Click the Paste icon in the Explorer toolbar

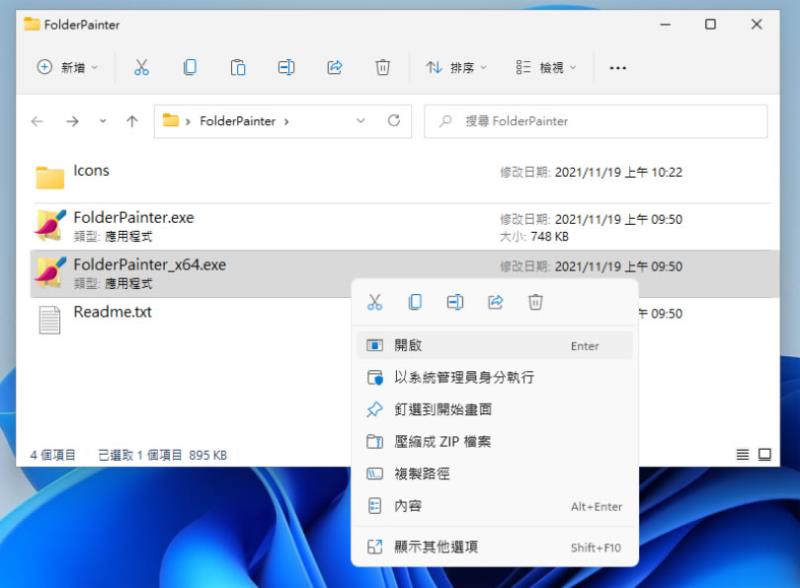click(238, 67)
